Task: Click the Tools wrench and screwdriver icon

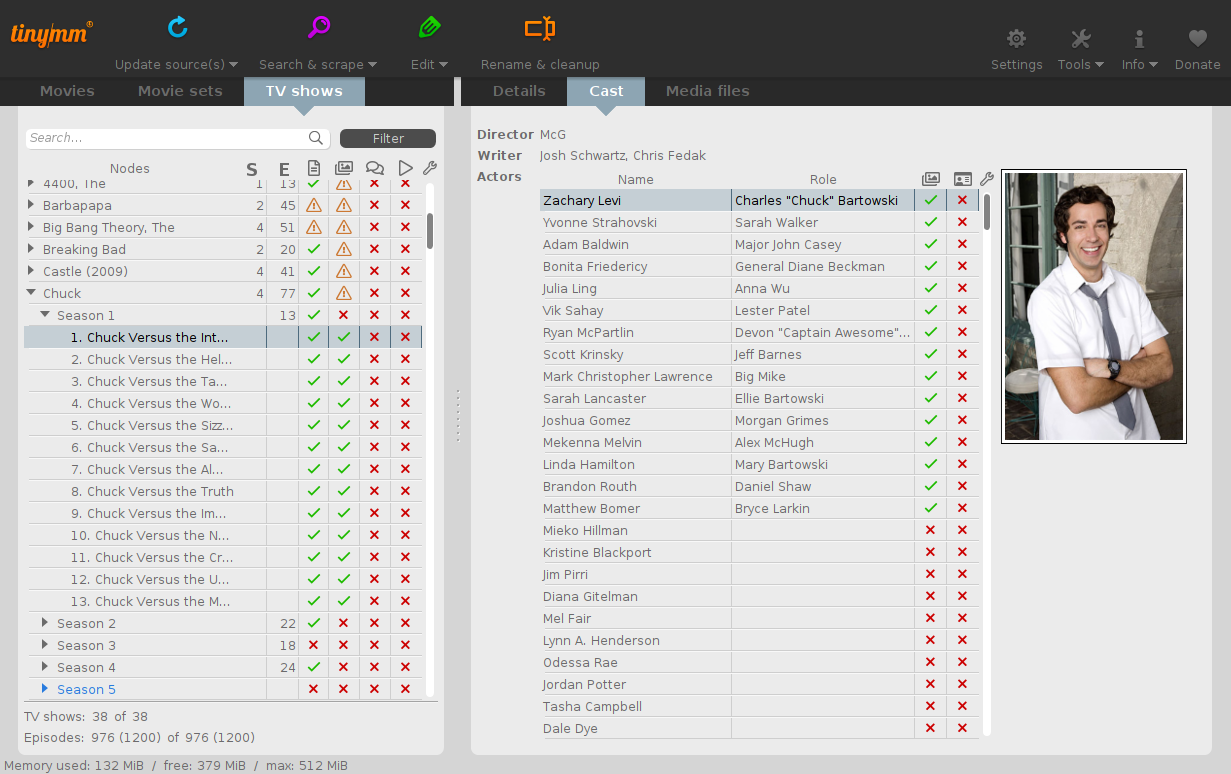Action: (x=1081, y=39)
